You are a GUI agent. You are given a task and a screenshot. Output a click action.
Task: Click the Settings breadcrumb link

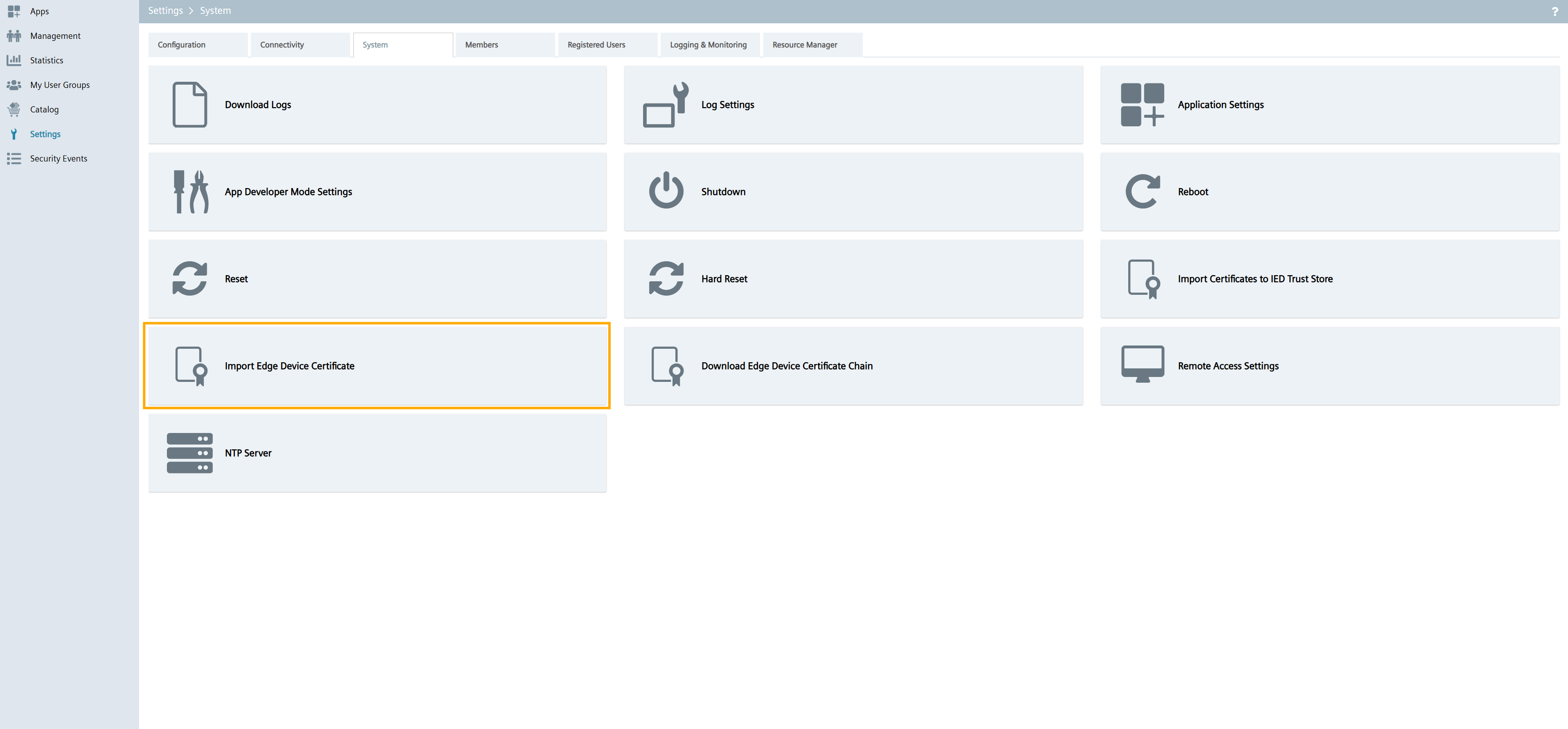[165, 11]
